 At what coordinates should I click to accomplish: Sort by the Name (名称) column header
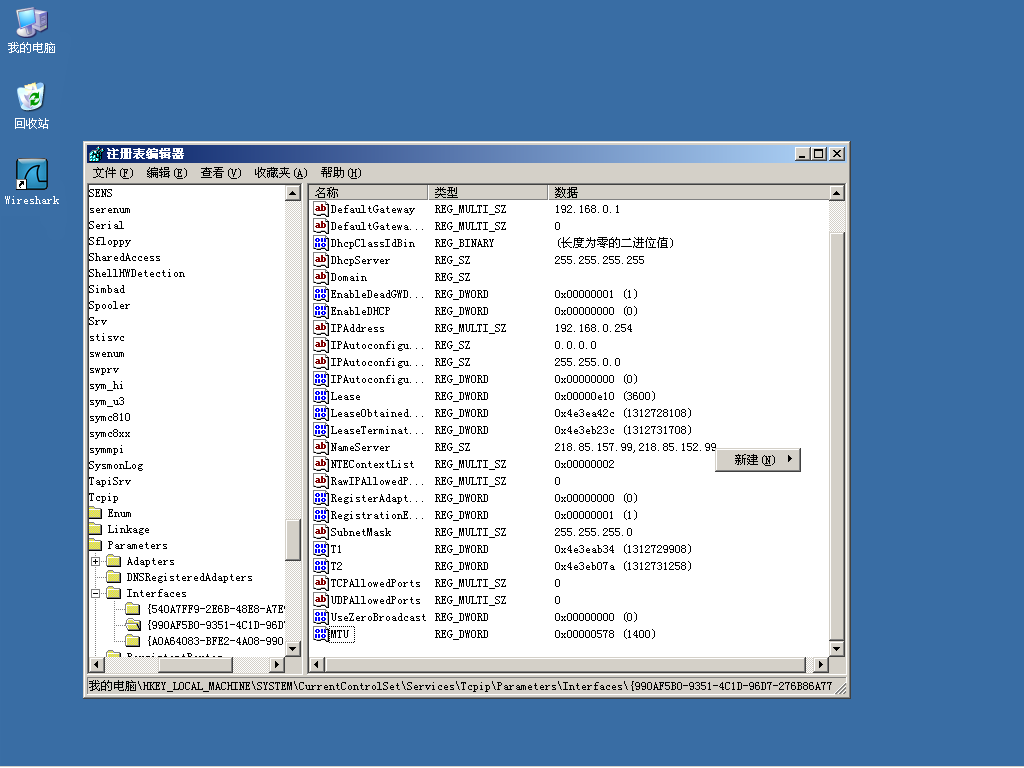369,192
